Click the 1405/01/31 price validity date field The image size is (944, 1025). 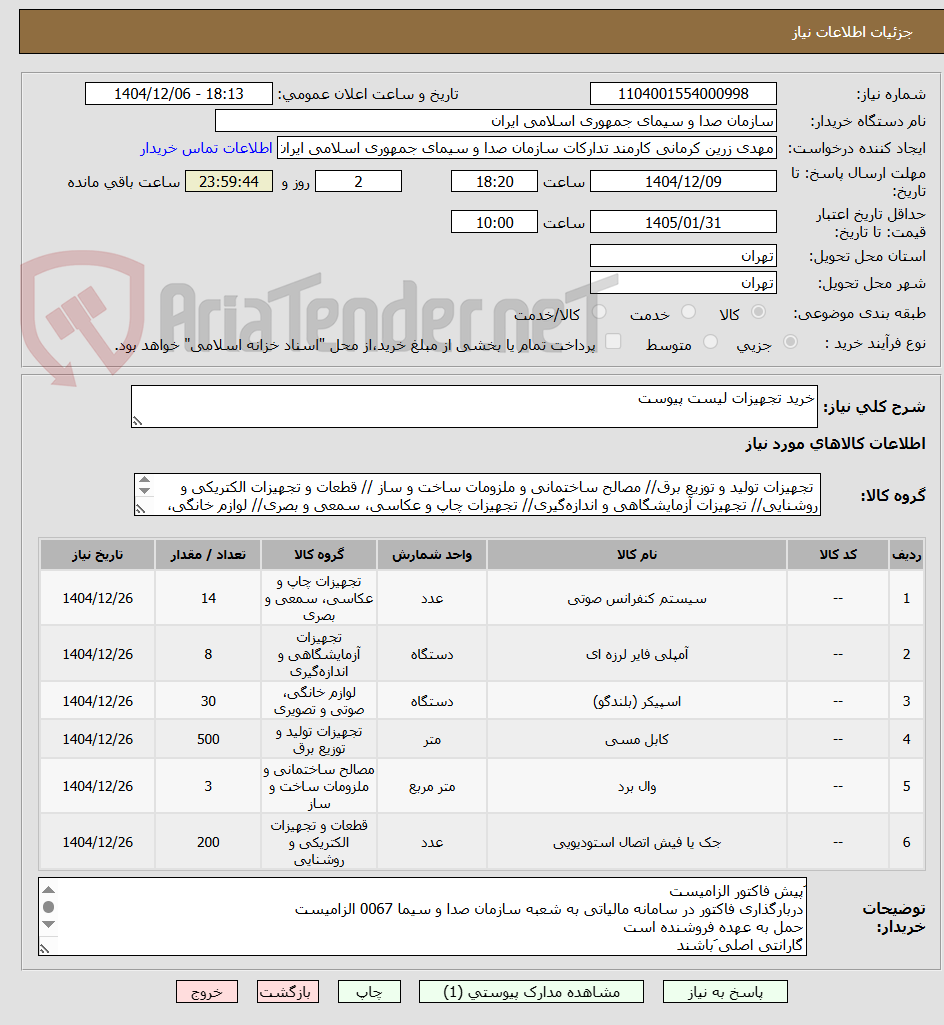(x=683, y=222)
